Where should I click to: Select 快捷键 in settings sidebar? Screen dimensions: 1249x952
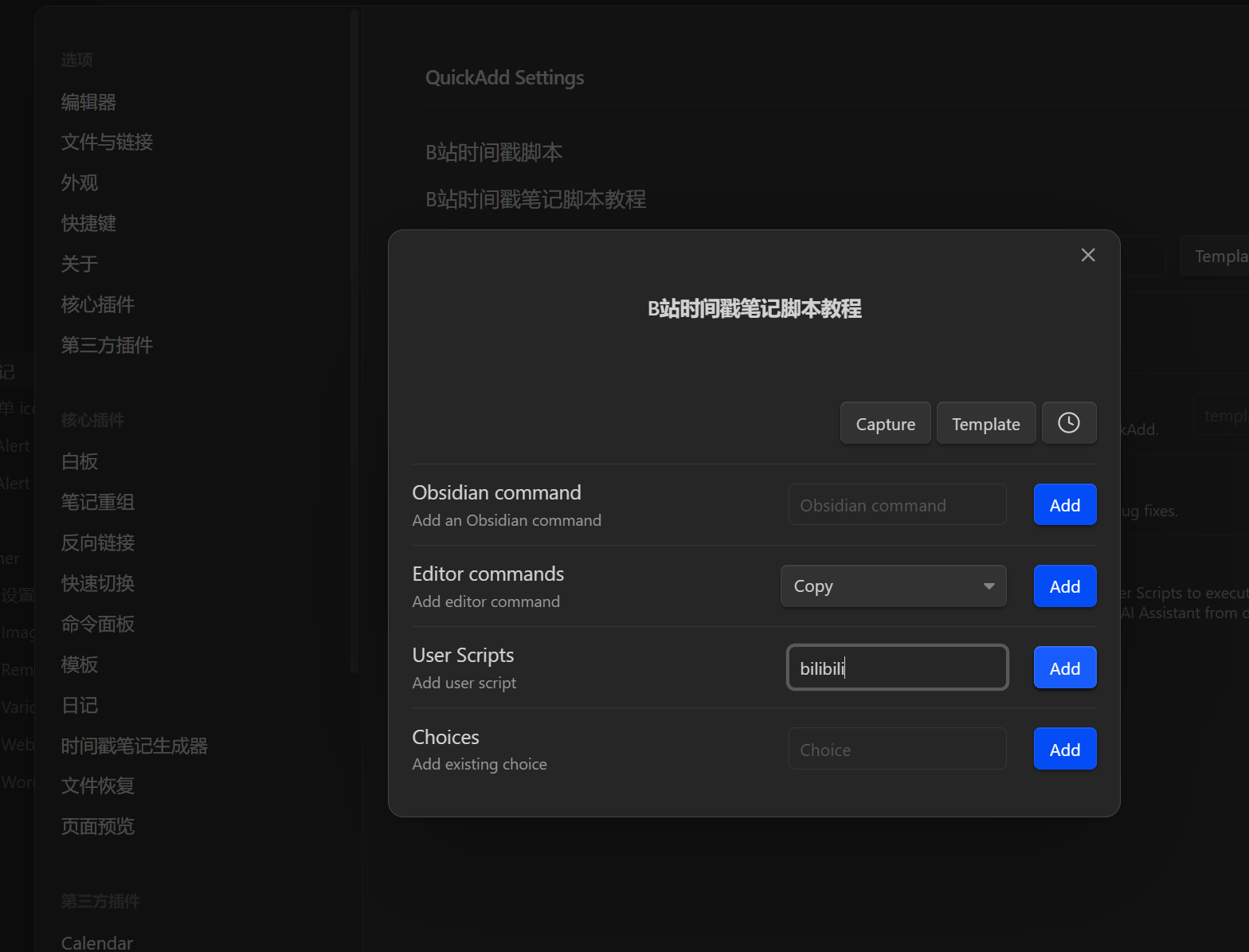[88, 223]
